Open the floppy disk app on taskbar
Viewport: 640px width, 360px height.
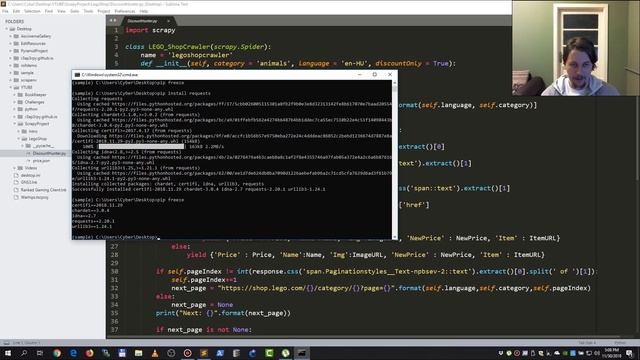point(122,353)
